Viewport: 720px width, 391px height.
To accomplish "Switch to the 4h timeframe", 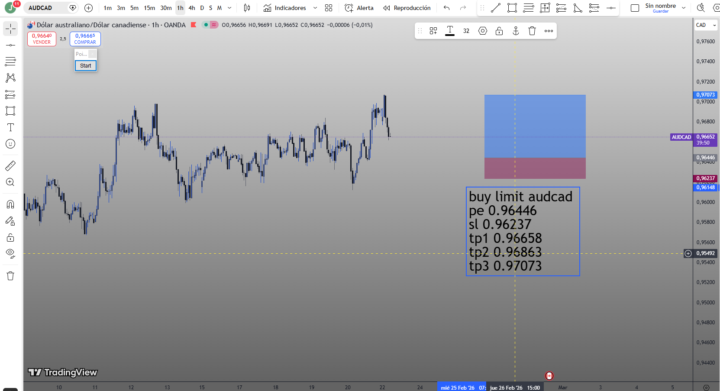I will tap(191, 8).
